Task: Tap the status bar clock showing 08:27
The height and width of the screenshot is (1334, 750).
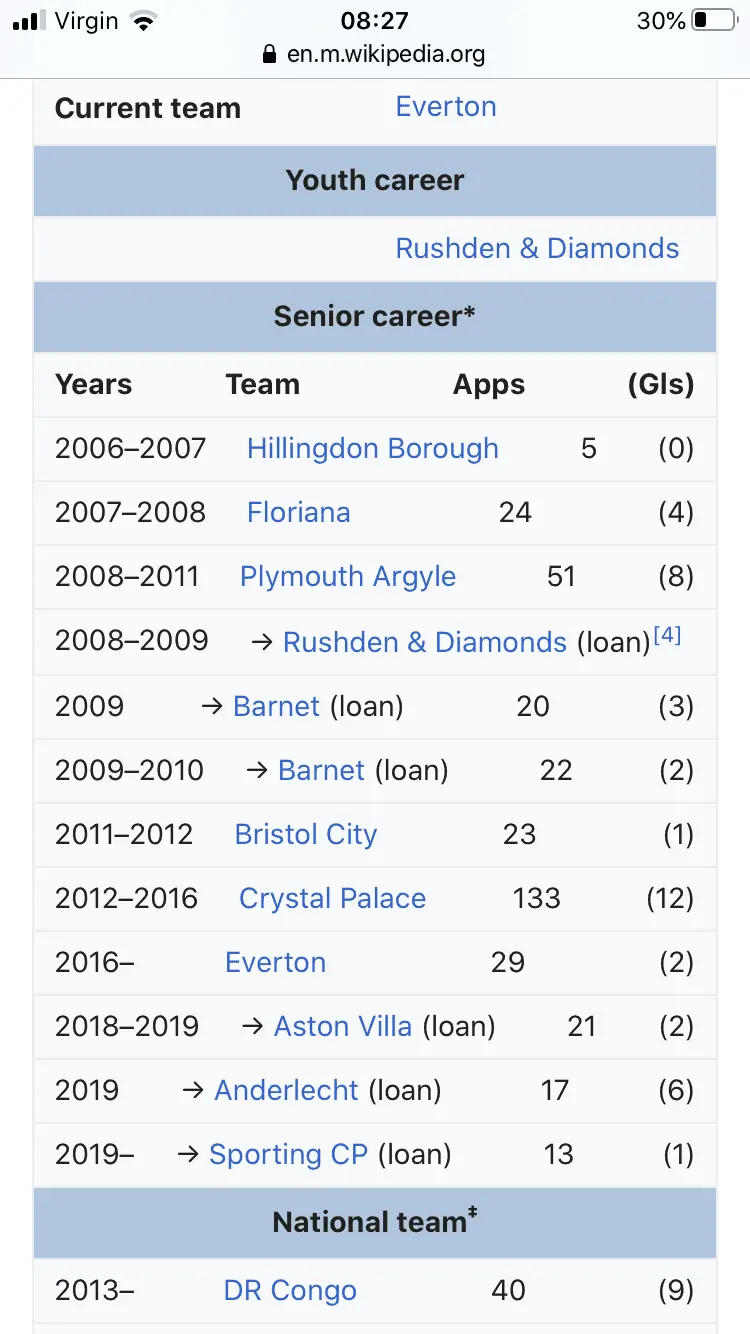Action: [375, 21]
